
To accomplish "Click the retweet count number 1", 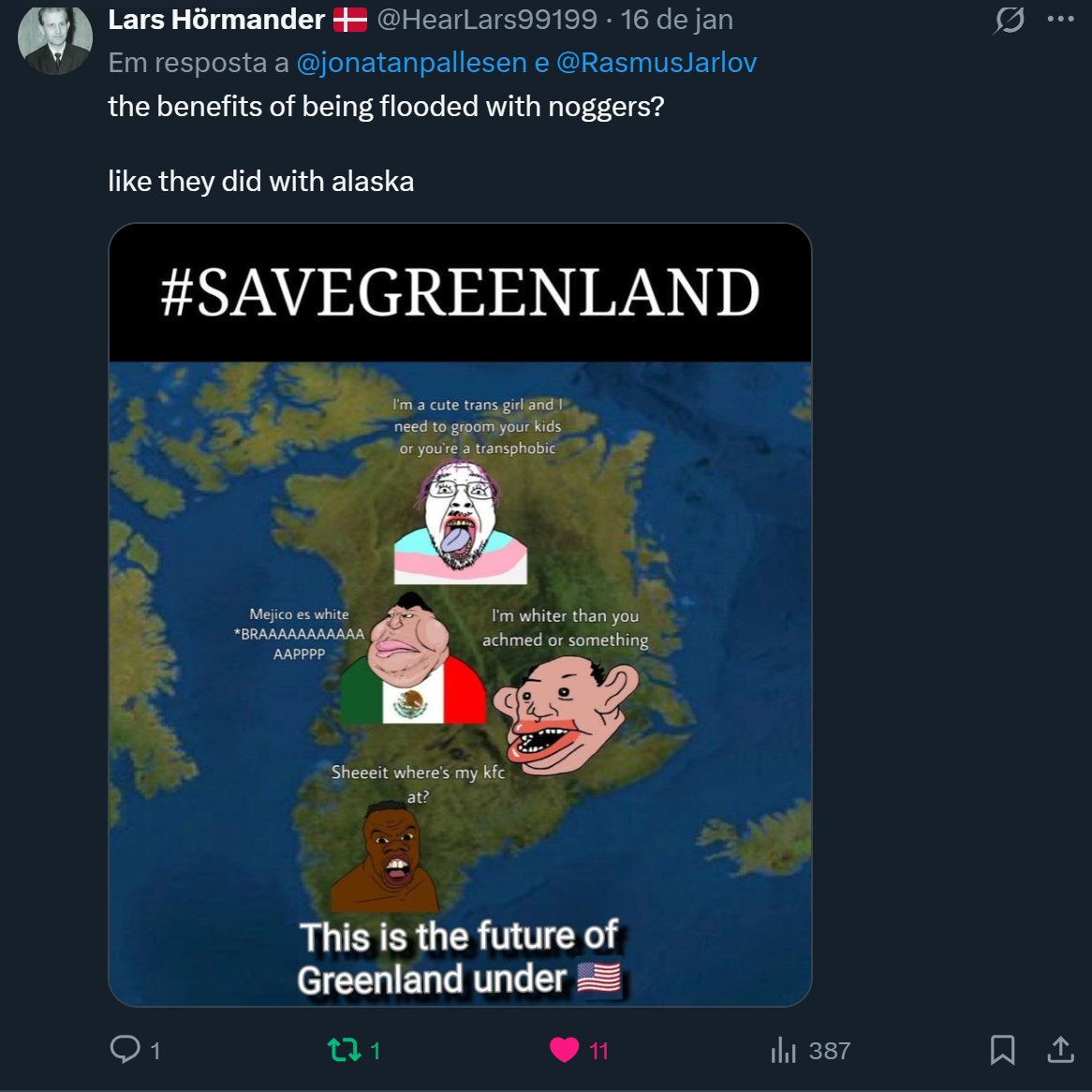I will [x=376, y=1051].
